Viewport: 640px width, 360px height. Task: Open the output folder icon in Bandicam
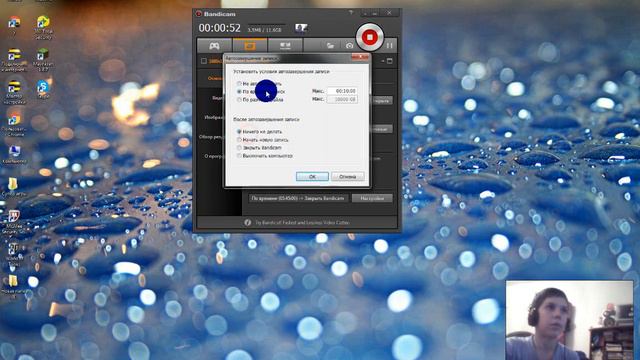point(330,46)
